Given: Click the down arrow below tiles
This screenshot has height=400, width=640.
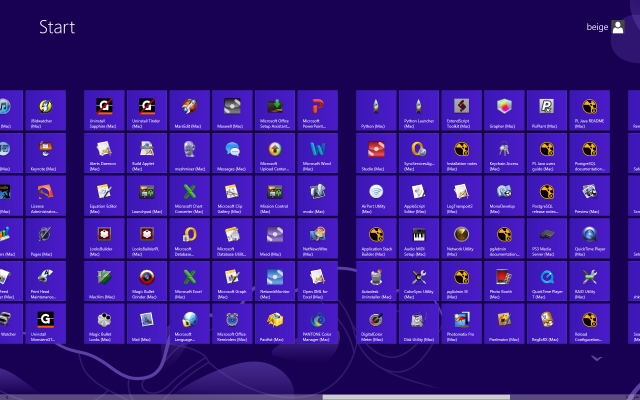Looking at the screenshot, I should (x=596, y=358).
